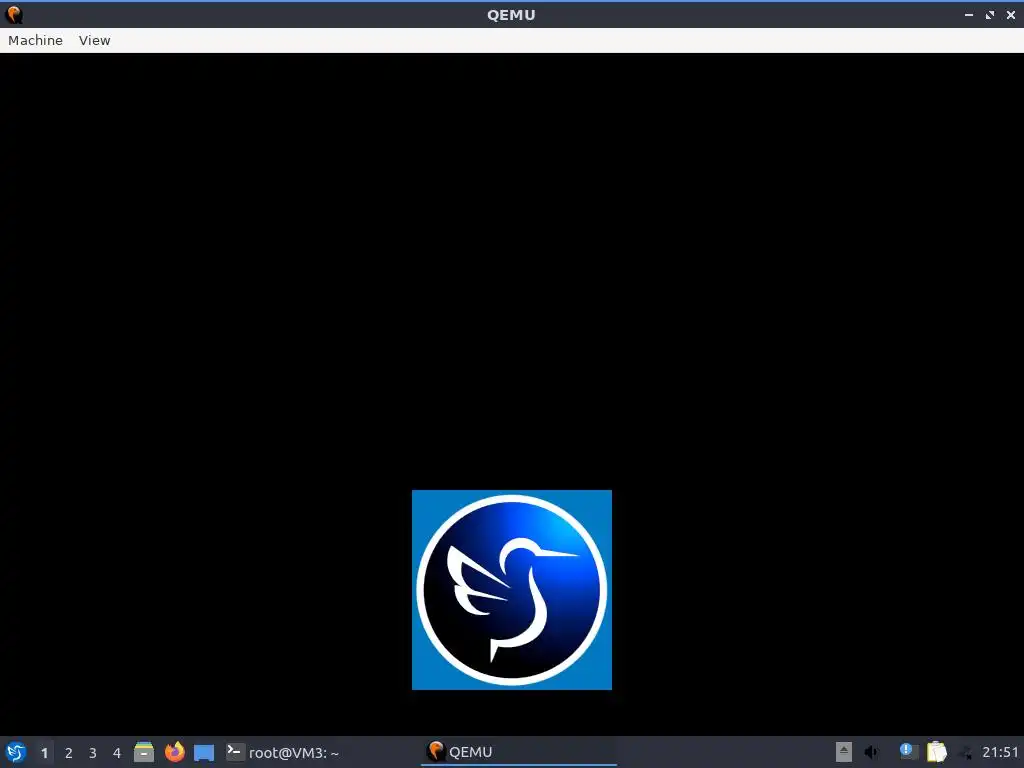Screen dimensions: 1024x768
Task: Open the clipboard manager tray icon
Action: pyautogui.click(x=936, y=752)
